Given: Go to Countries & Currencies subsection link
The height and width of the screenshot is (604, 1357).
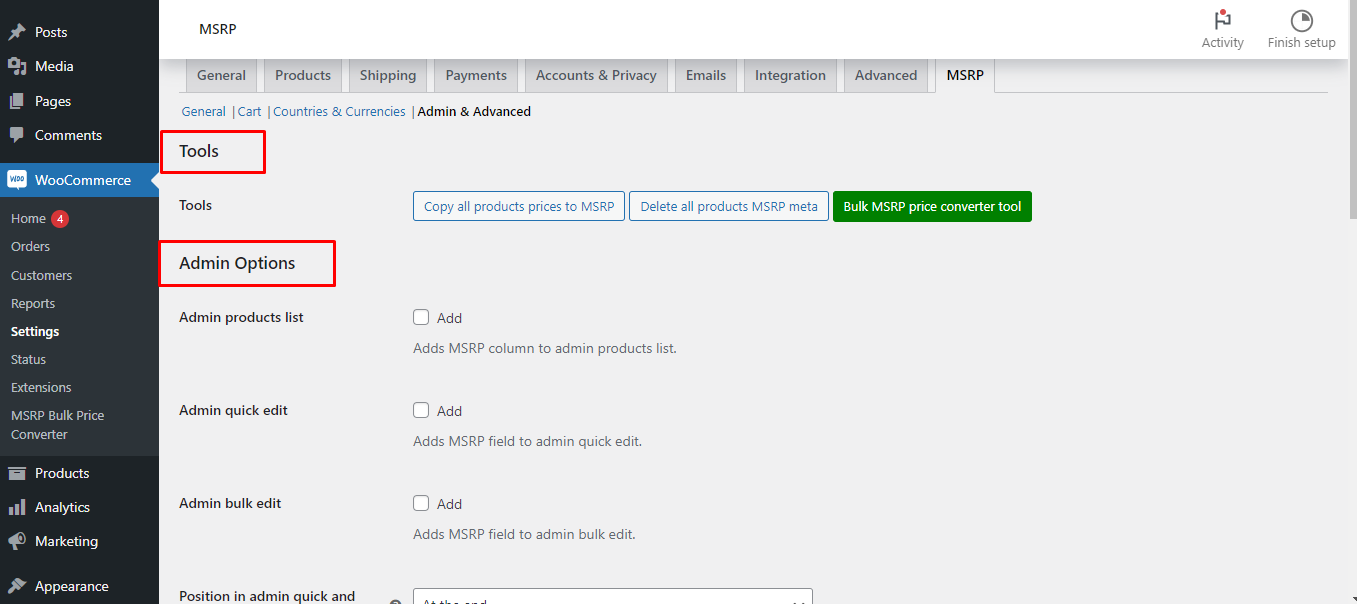Looking at the screenshot, I should click(x=339, y=111).
